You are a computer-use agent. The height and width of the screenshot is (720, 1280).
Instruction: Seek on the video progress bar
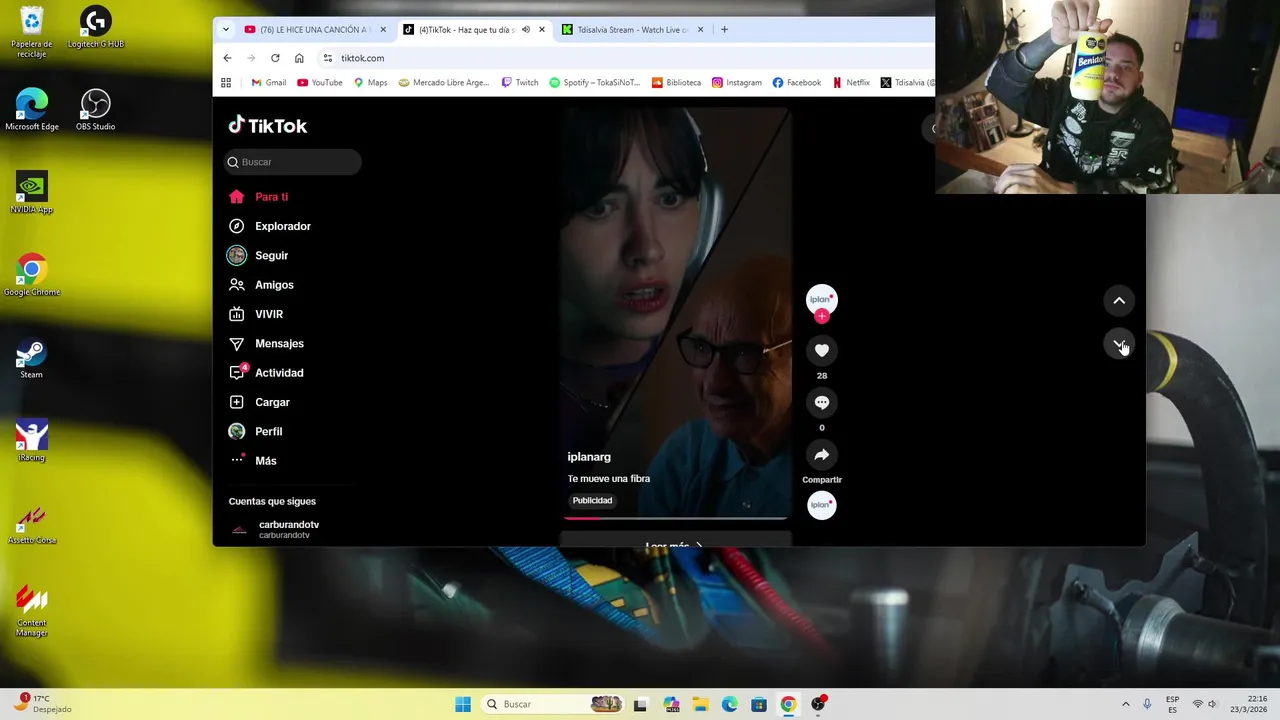click(x=676, y=518)
